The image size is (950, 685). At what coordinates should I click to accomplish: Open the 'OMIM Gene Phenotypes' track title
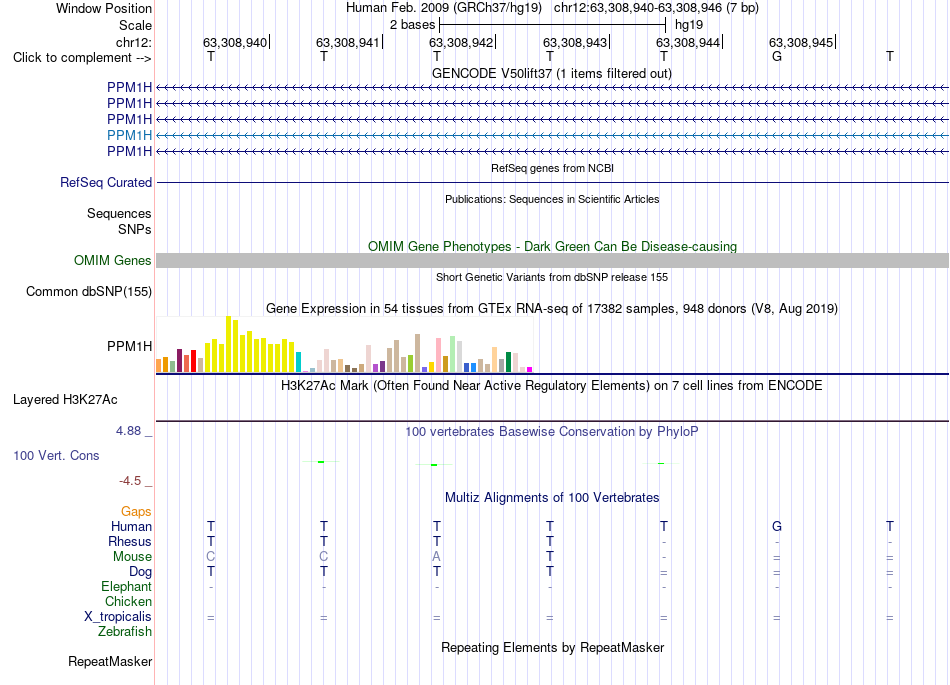pyautogui.click(x=552, y=247)
